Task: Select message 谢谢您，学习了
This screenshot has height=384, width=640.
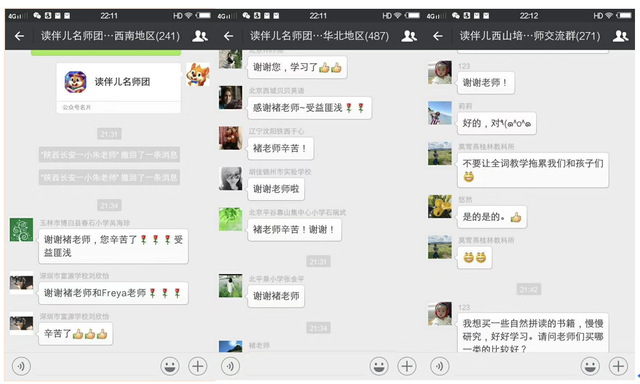Action: (x=297, y=67)
